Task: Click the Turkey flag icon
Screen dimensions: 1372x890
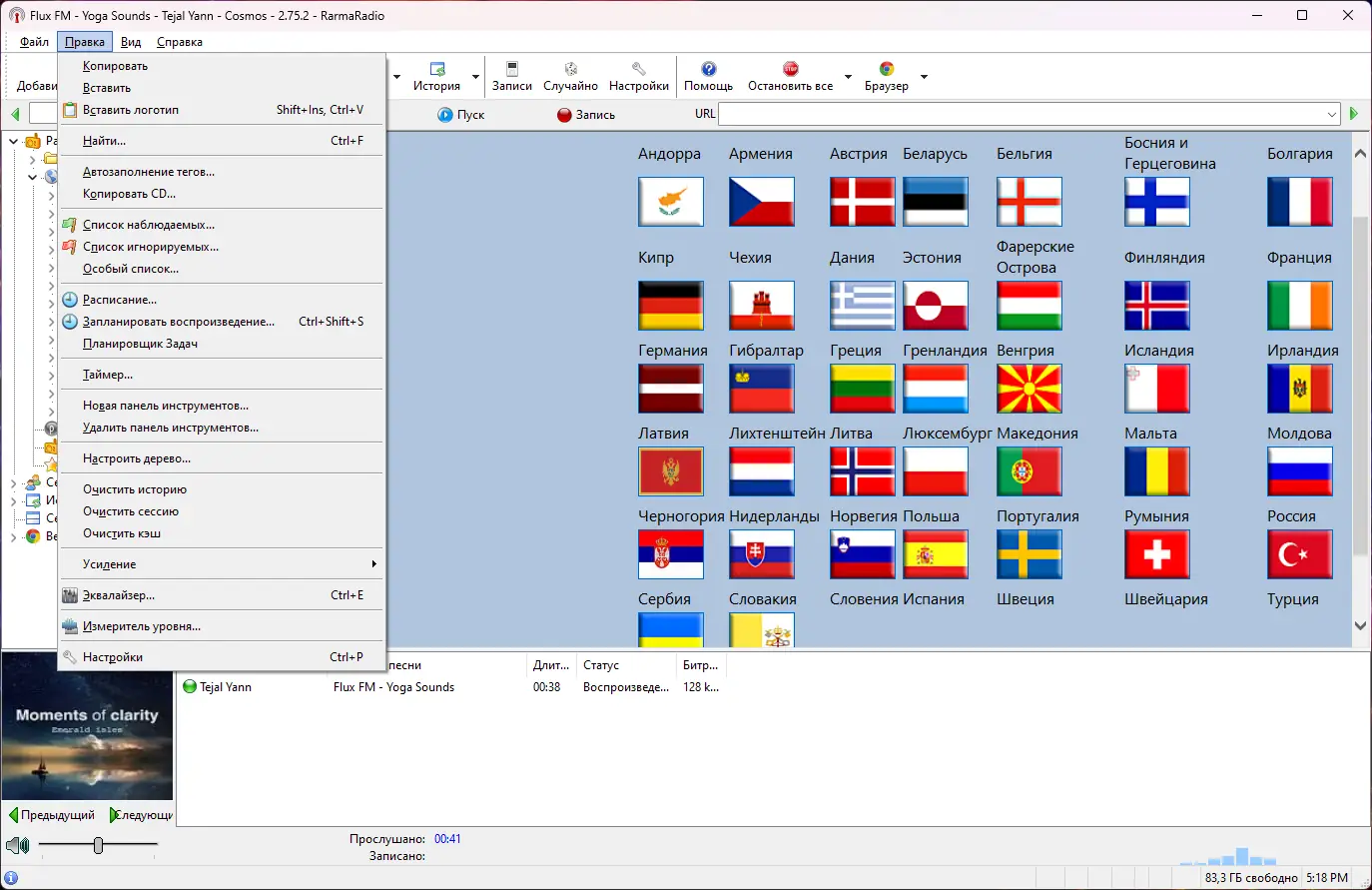Action: pyautogui.click(x=1300, y=554)
